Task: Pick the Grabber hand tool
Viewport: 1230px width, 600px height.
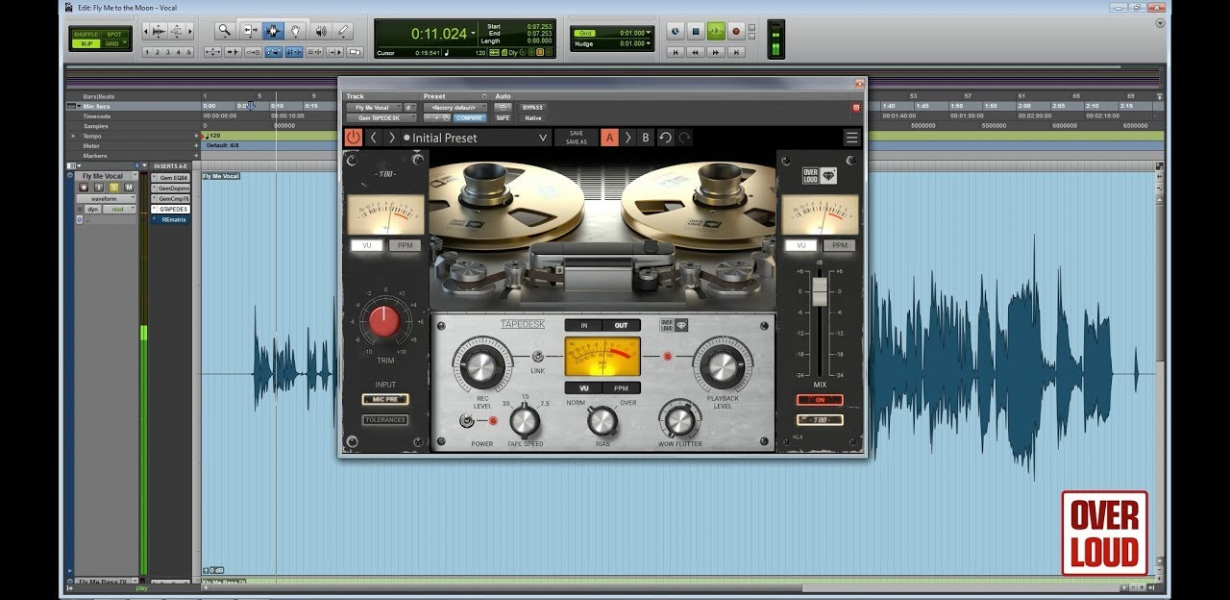Action: [x=296, y=31]
